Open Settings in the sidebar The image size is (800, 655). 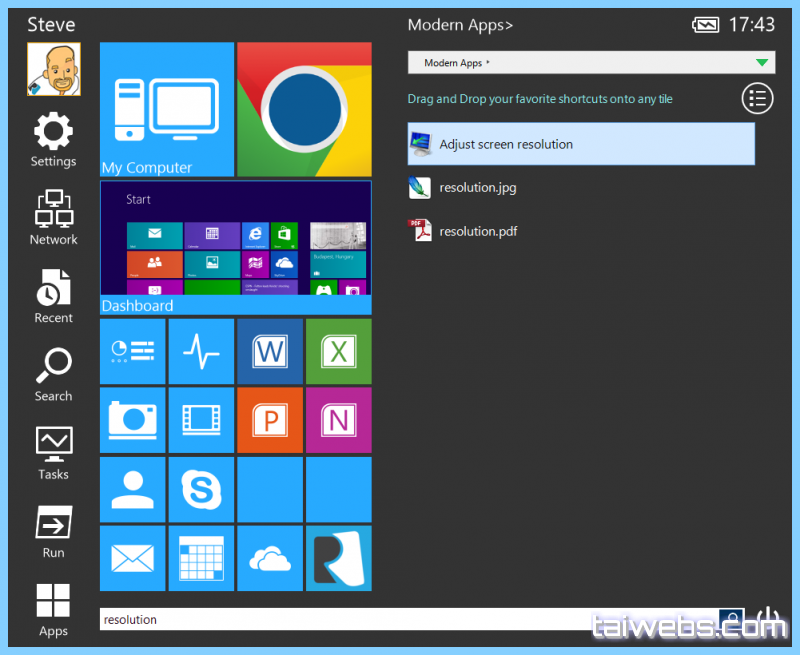click(53, 140)
